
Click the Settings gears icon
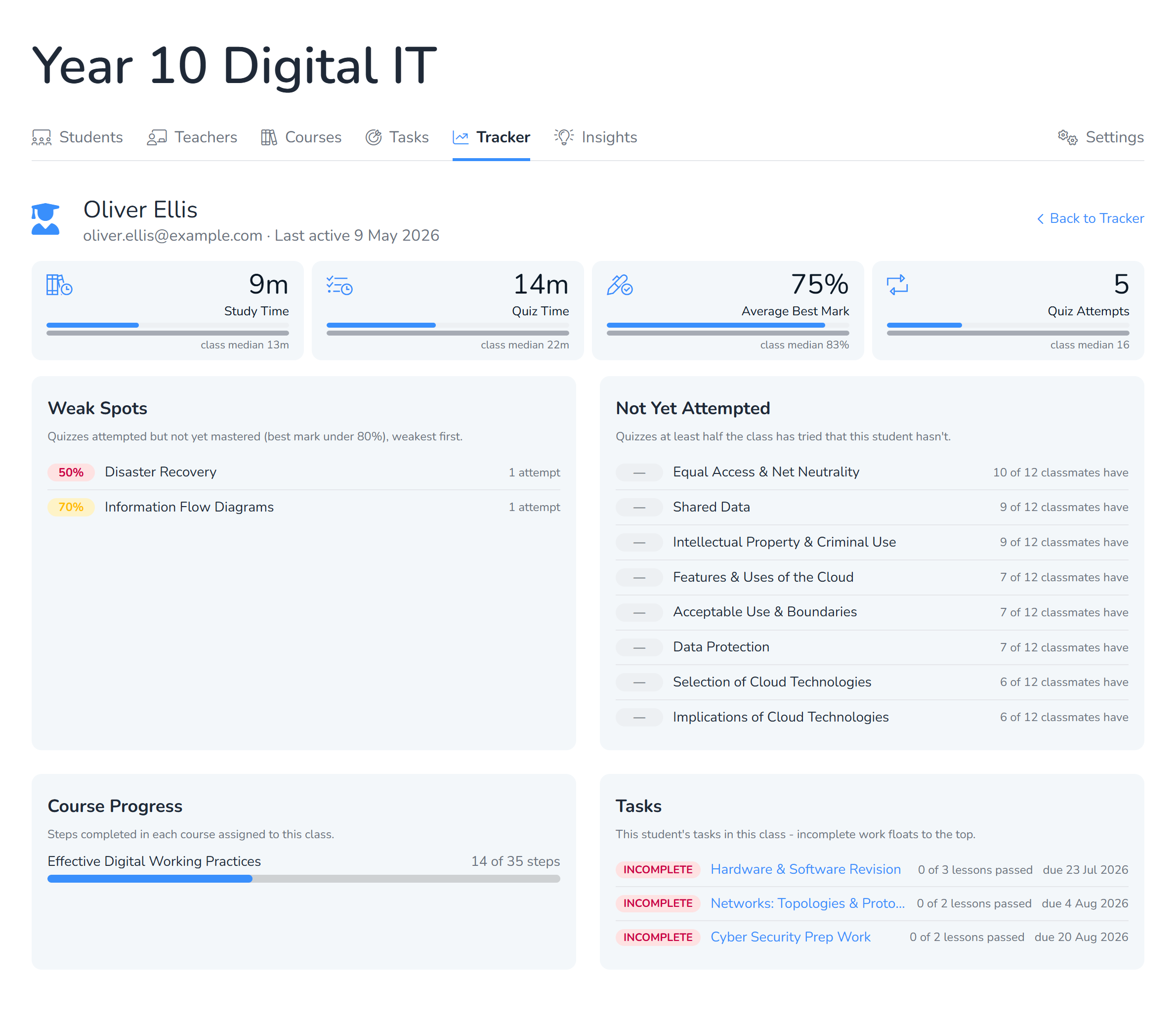[1067, 137]
